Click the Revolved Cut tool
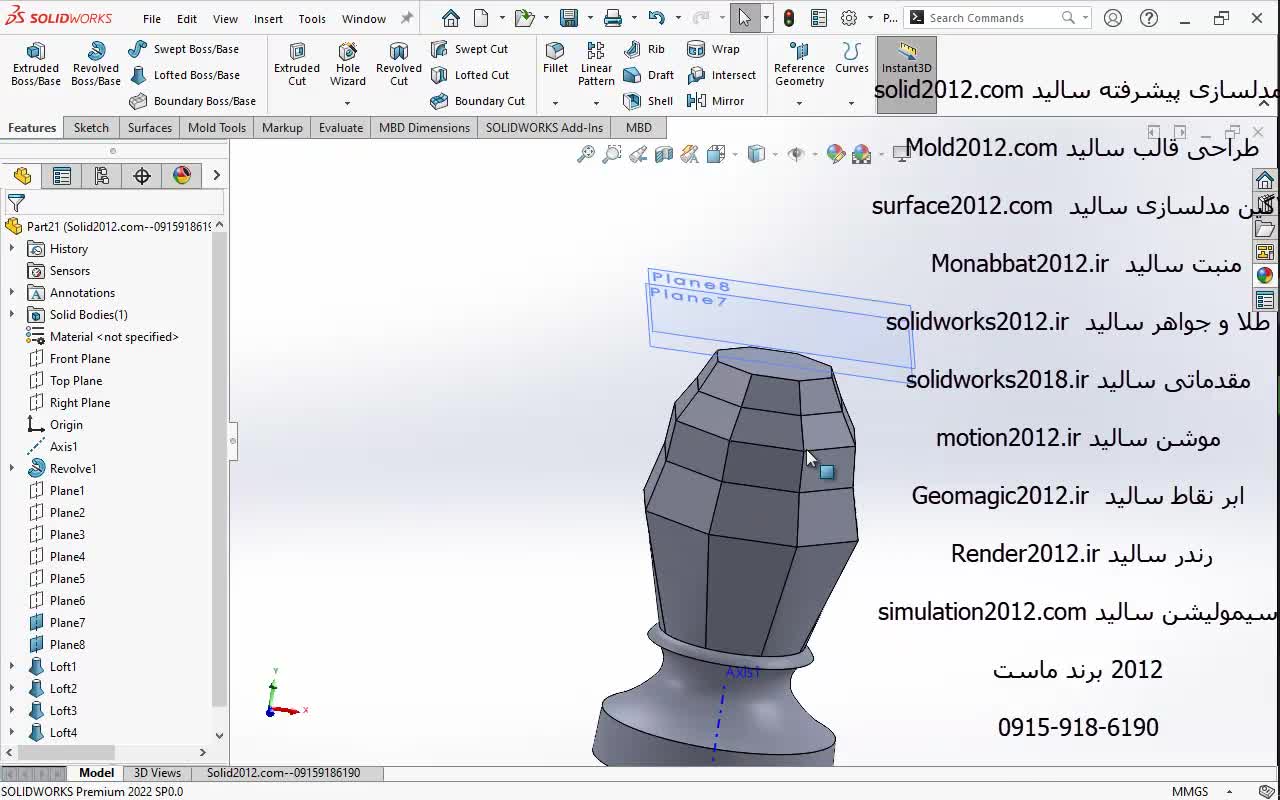1280x800 pixels. (x=399, y=64)
